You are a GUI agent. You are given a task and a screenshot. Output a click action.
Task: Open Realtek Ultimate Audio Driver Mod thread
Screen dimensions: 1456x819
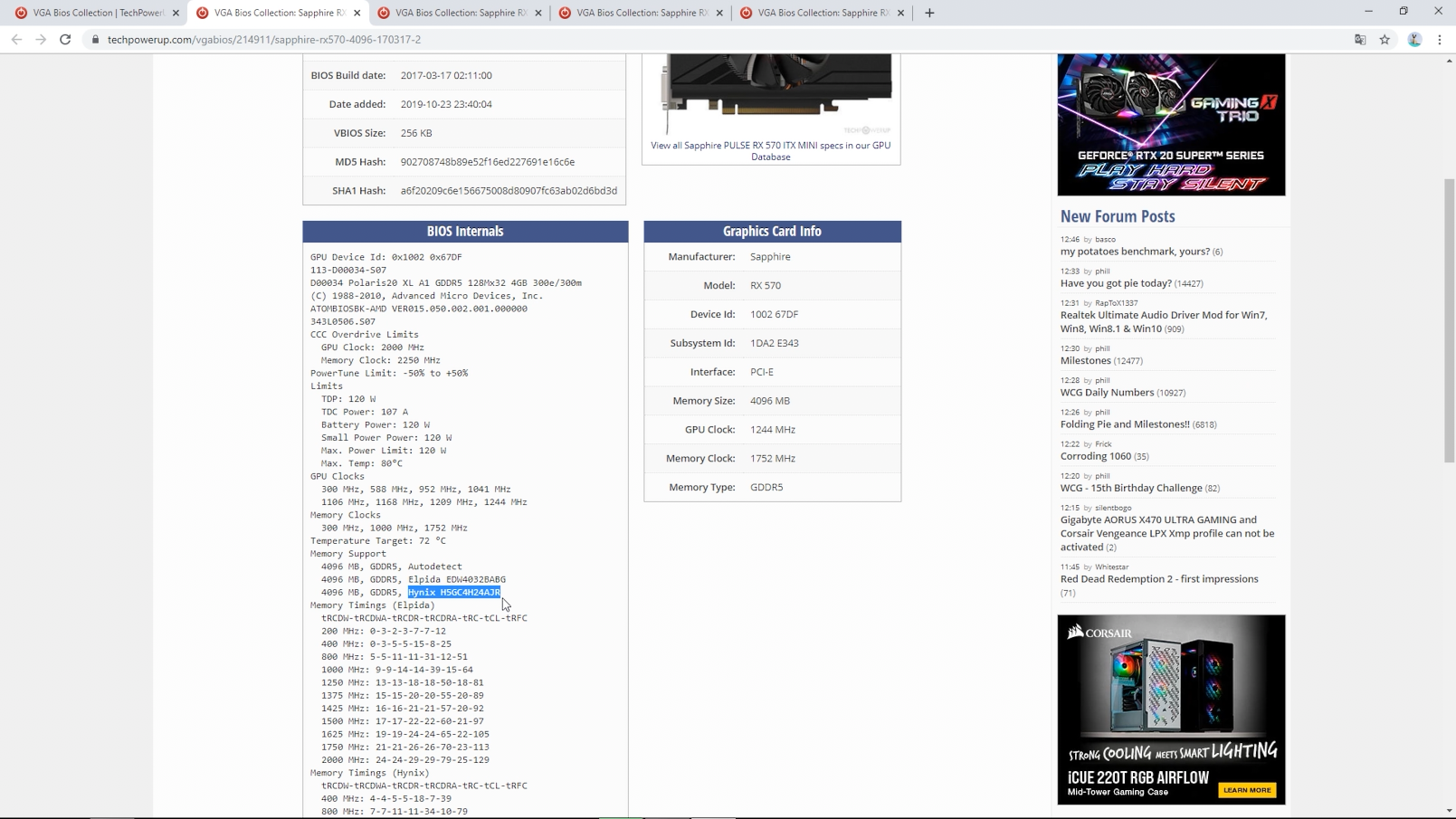click(1164, 321)
